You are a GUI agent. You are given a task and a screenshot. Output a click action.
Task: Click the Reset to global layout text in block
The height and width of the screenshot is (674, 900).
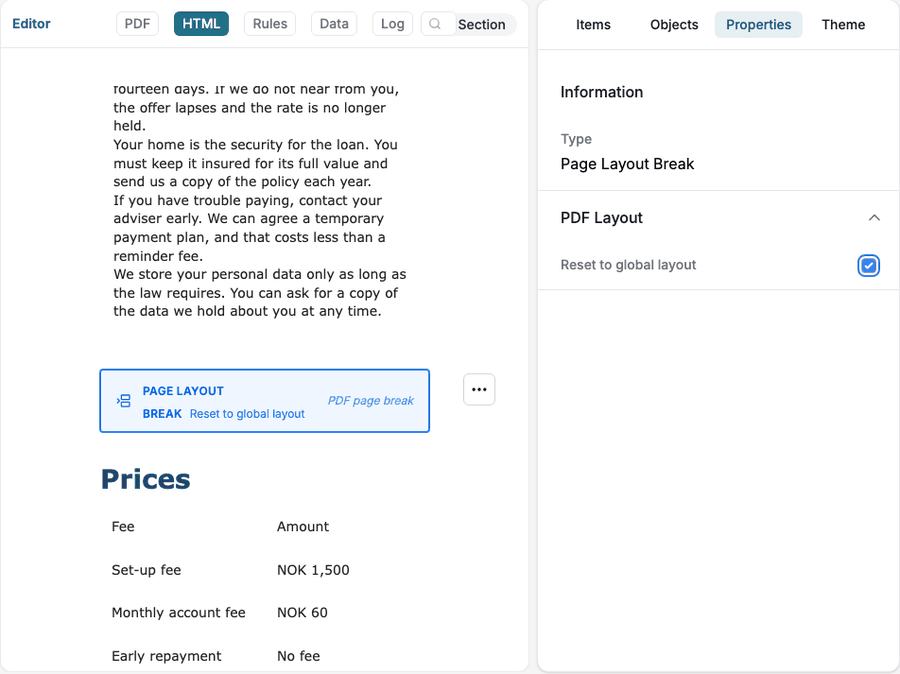point(247,414)
